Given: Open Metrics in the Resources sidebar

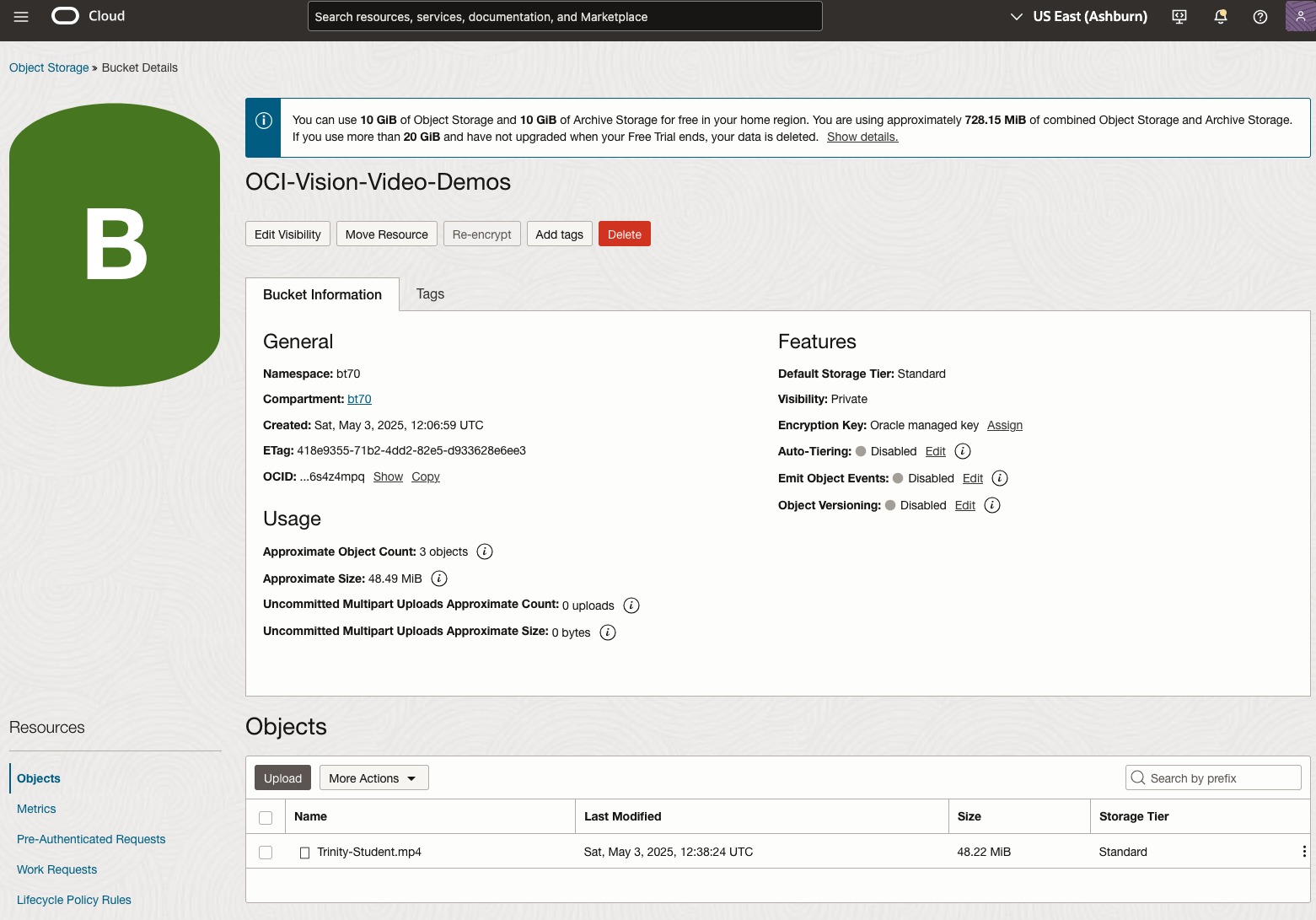Looking at the screenshot, I should pos(36,809).
